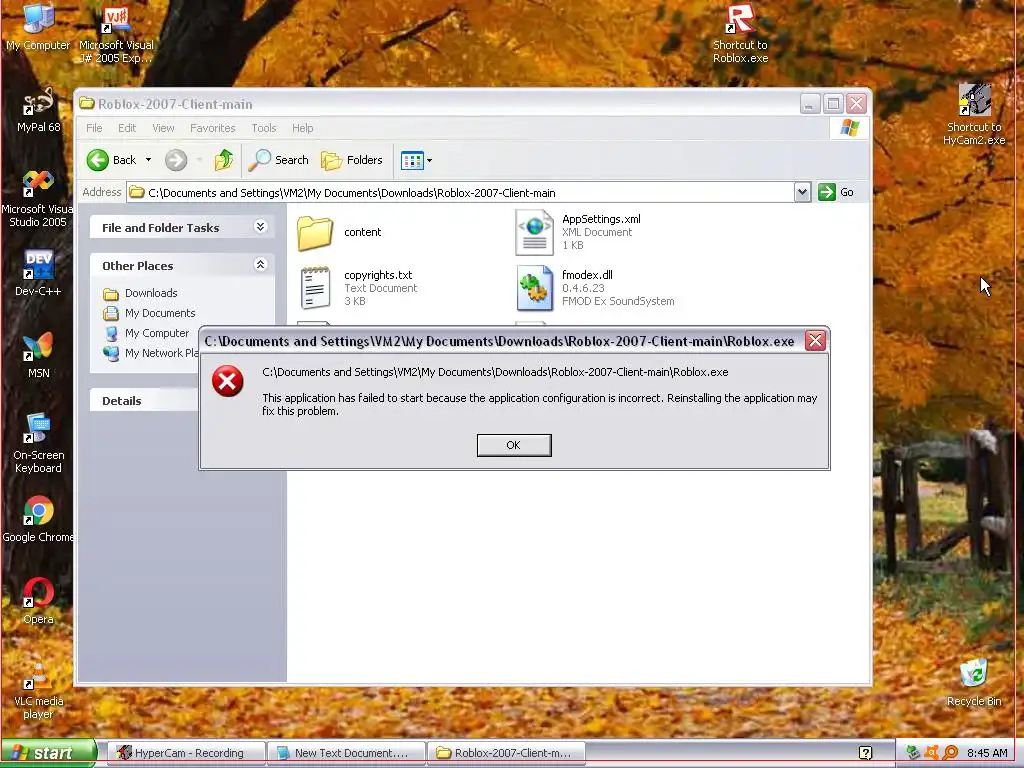Open the Help menu
This screenshot has height=768, width=1024.
[302, 128]
